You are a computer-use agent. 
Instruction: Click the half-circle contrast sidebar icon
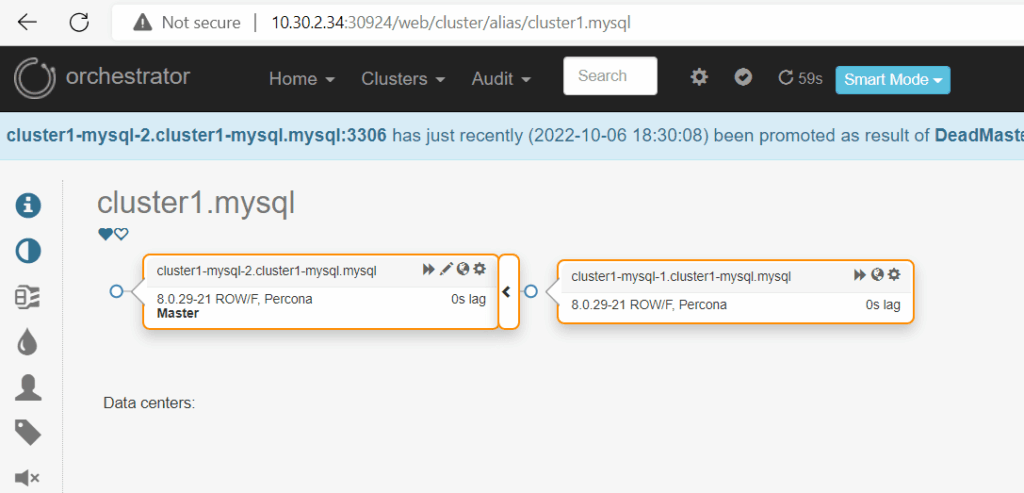28,251
